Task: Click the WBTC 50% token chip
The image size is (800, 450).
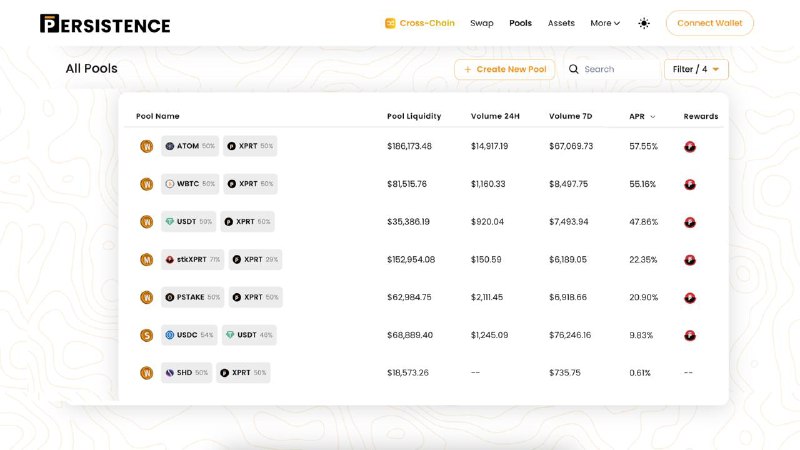Action: click(190, 184)
